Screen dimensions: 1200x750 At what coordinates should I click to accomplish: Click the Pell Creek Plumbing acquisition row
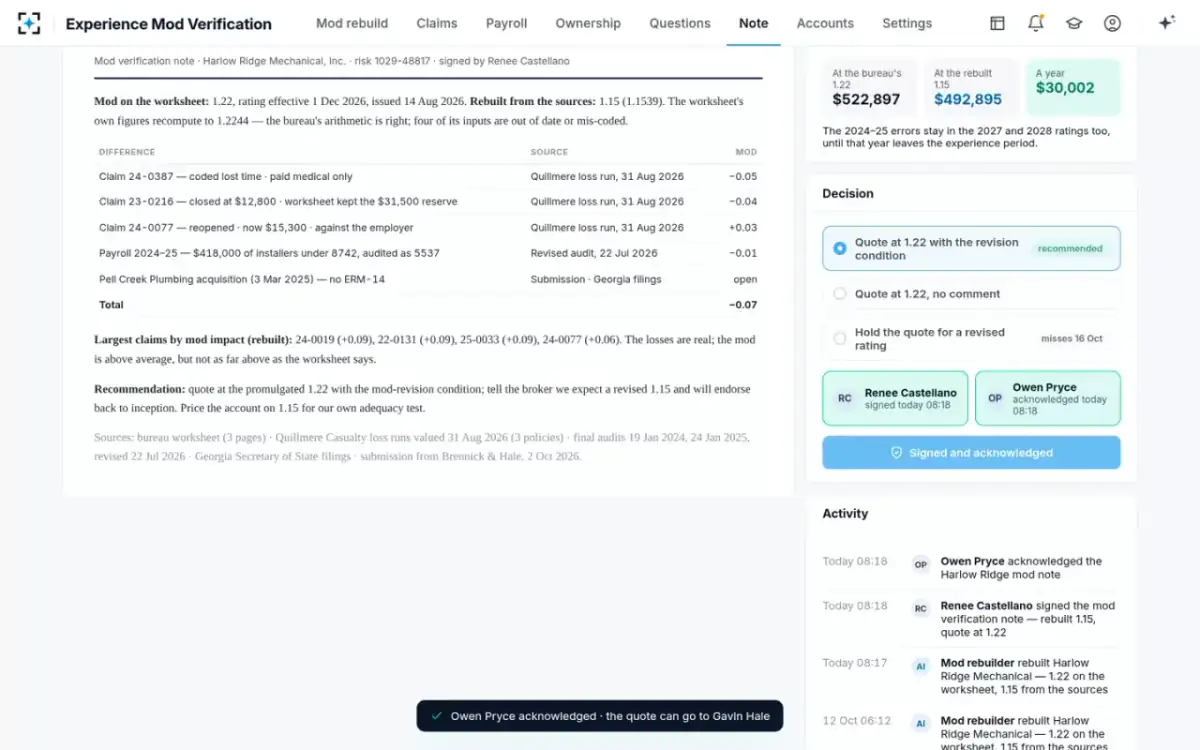(x=428, y=279)
